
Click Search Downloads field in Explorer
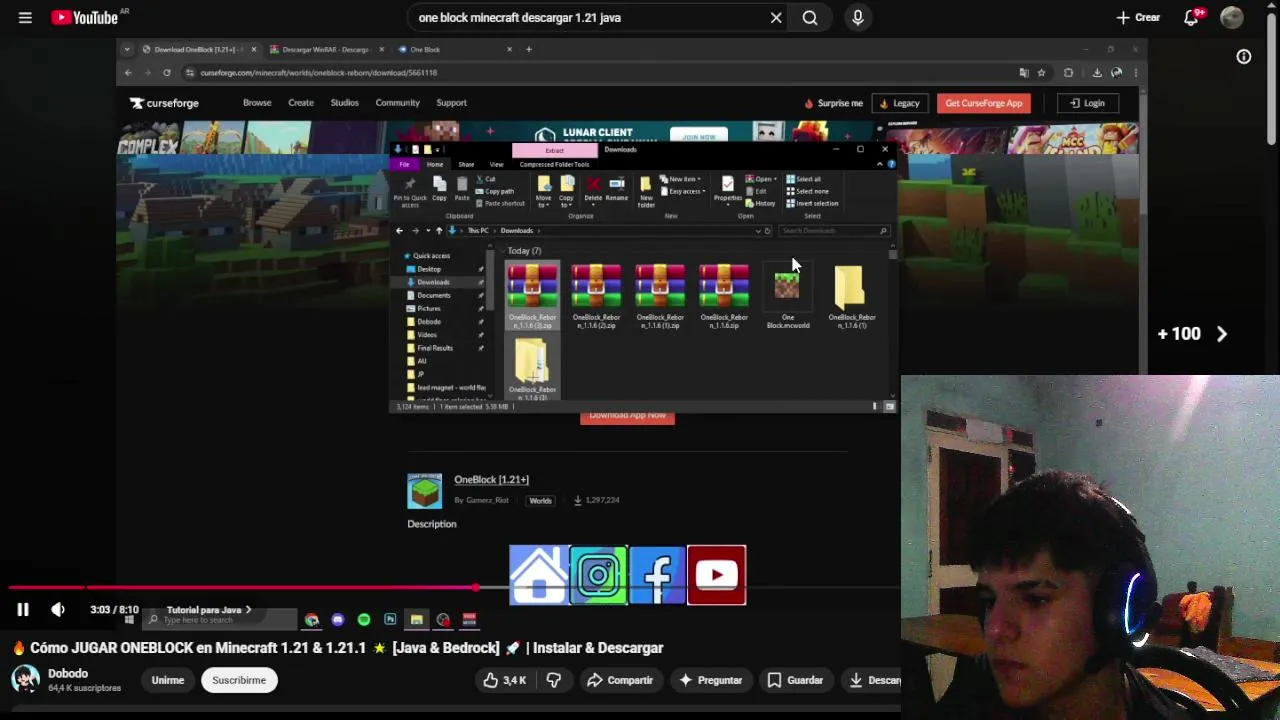coord(833,230)
